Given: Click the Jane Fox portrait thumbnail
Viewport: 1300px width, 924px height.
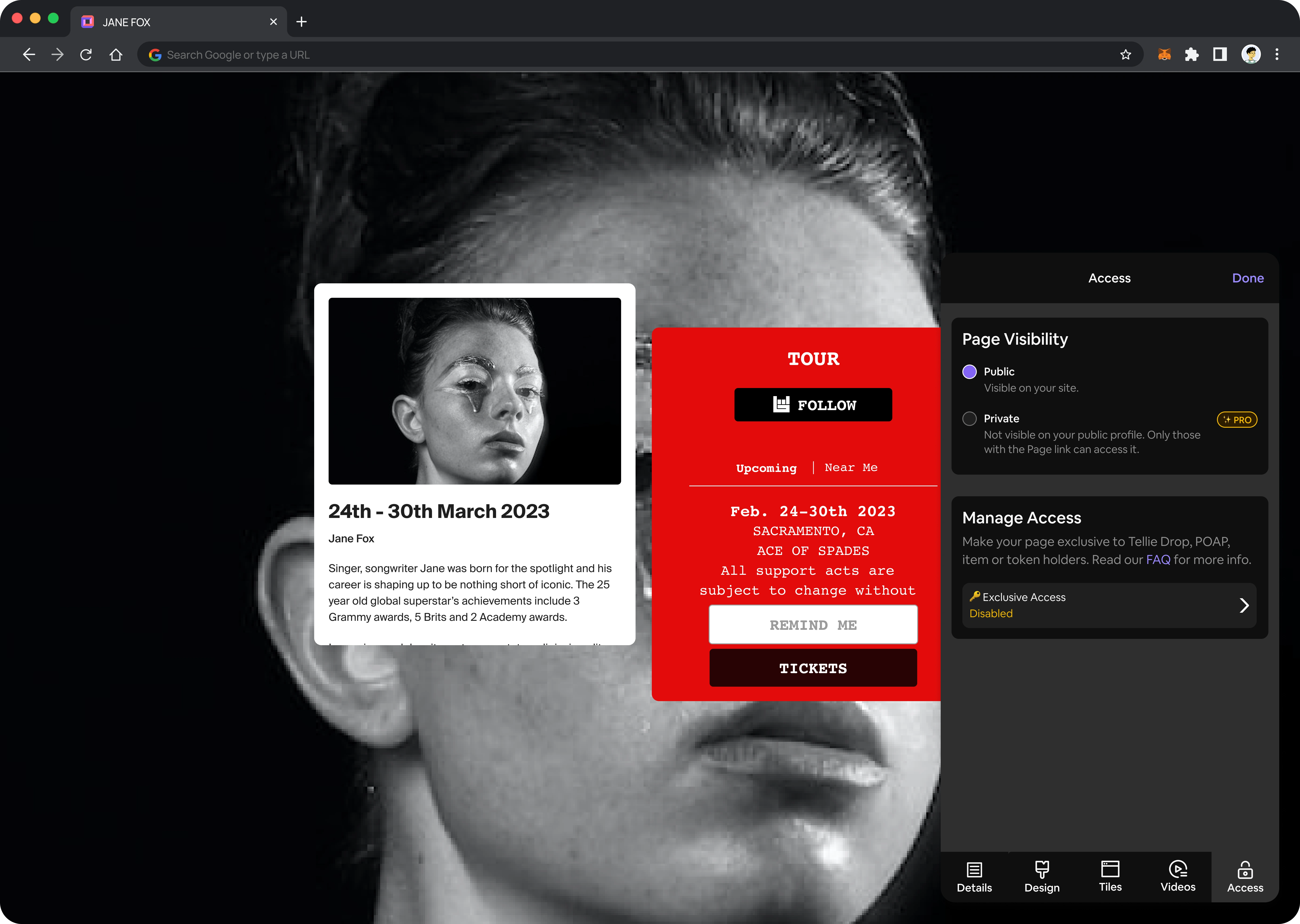Looking at the screenshot, I should pyautogui.click(x=474, y=391).
